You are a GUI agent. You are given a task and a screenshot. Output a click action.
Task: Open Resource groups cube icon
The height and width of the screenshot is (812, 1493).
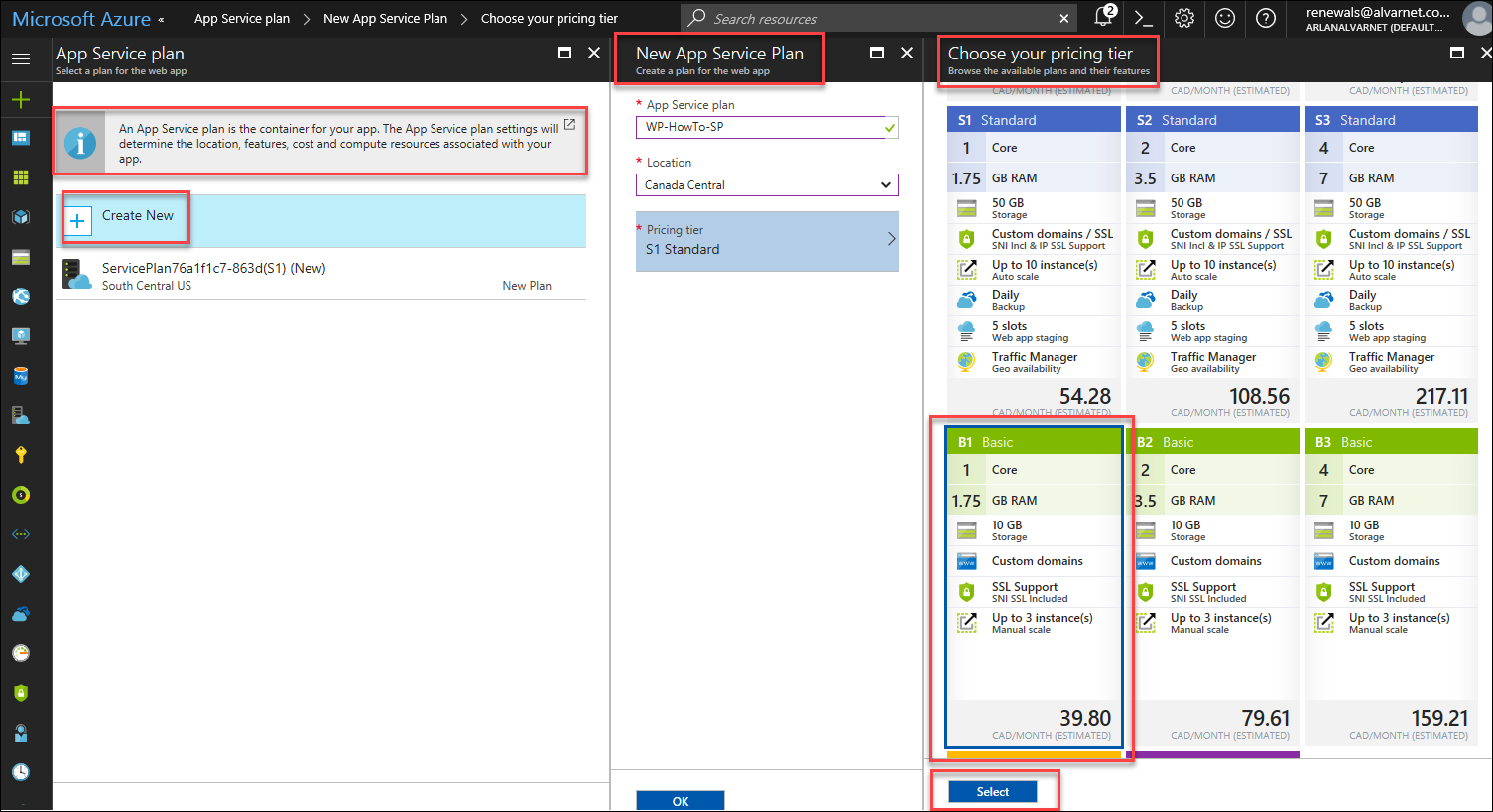(21, 217)
